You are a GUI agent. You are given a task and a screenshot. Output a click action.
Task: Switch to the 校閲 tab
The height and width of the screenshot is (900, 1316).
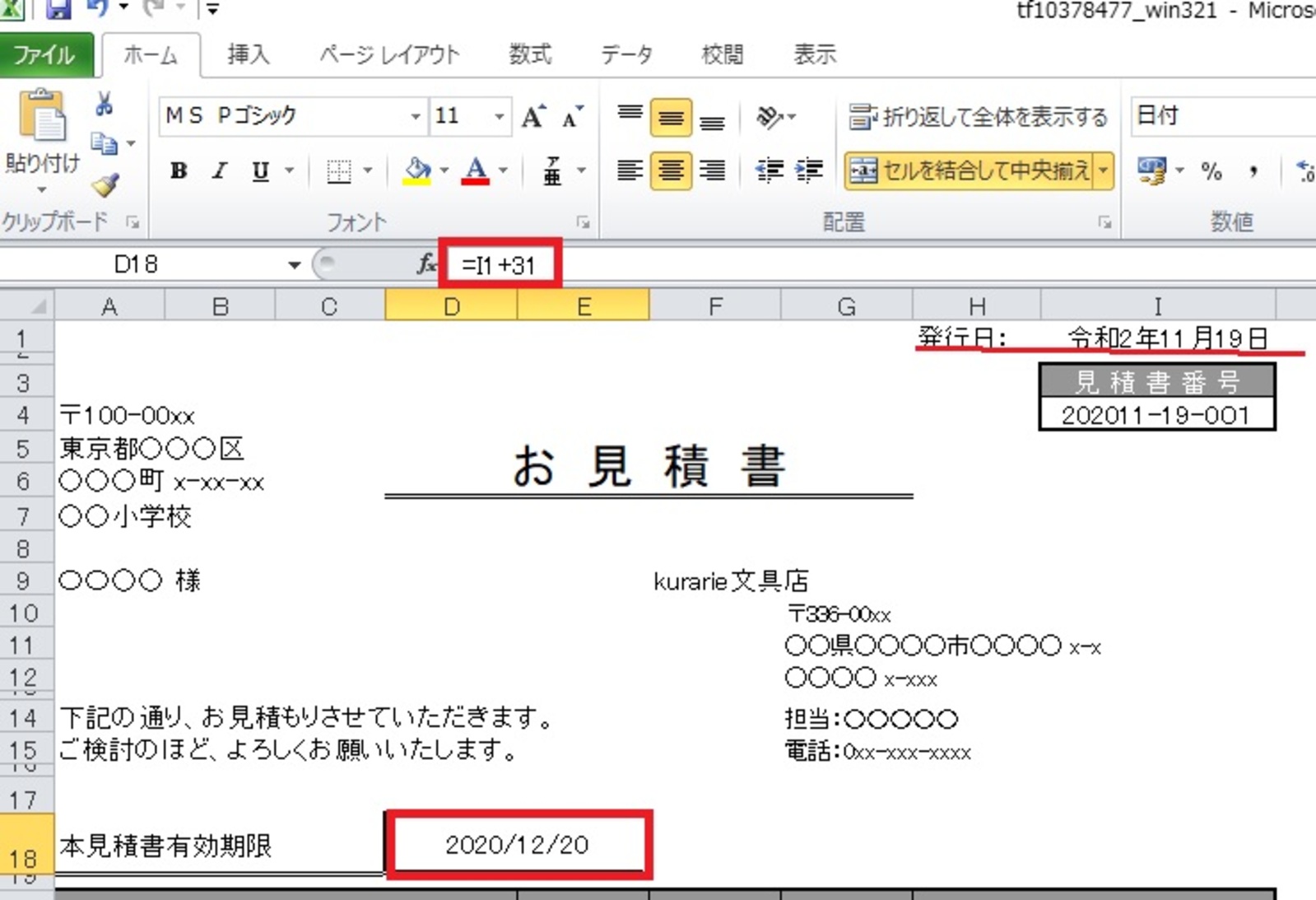tap(722, 55)
